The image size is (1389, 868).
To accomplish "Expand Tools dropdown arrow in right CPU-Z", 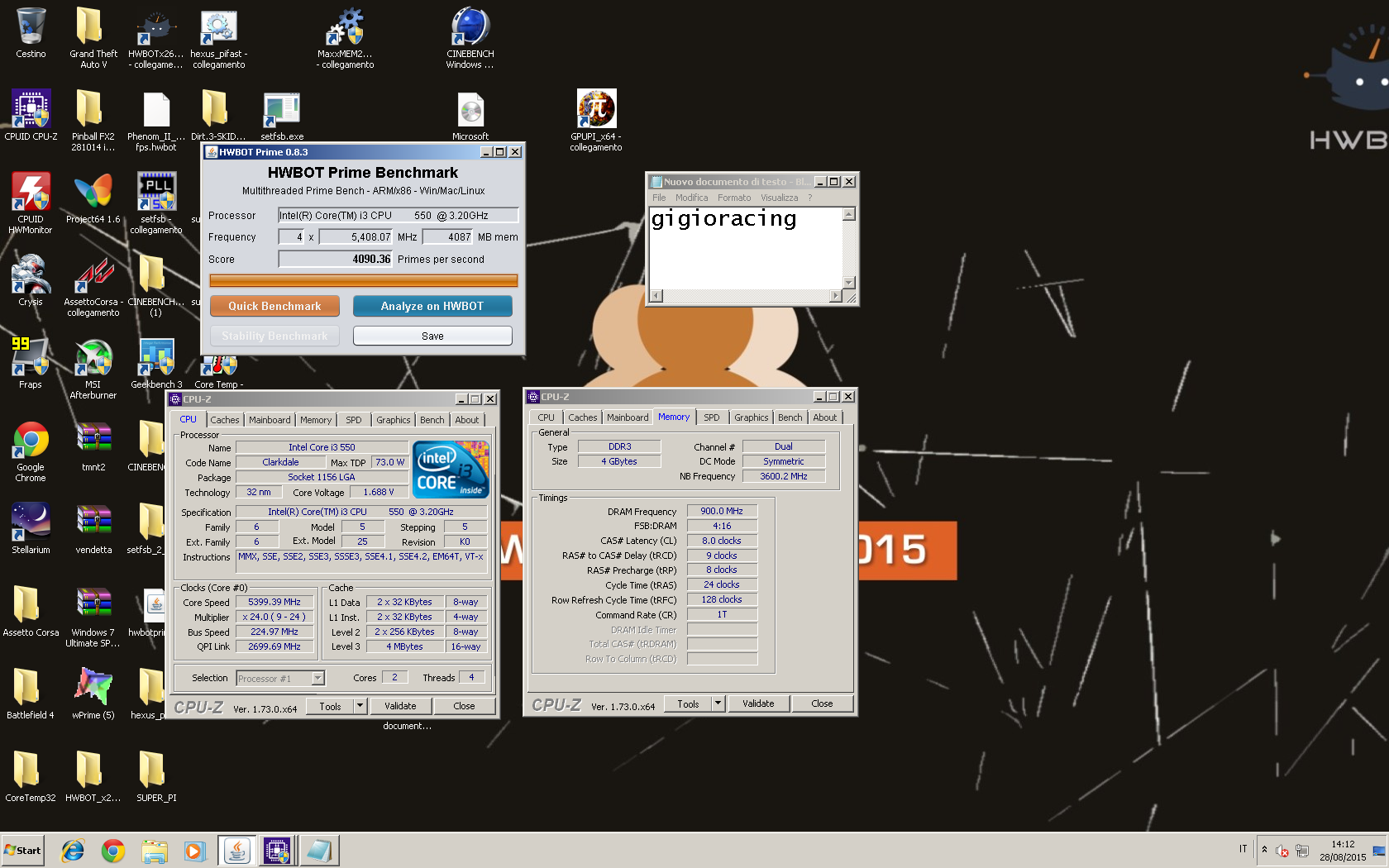I will point(718,703).
